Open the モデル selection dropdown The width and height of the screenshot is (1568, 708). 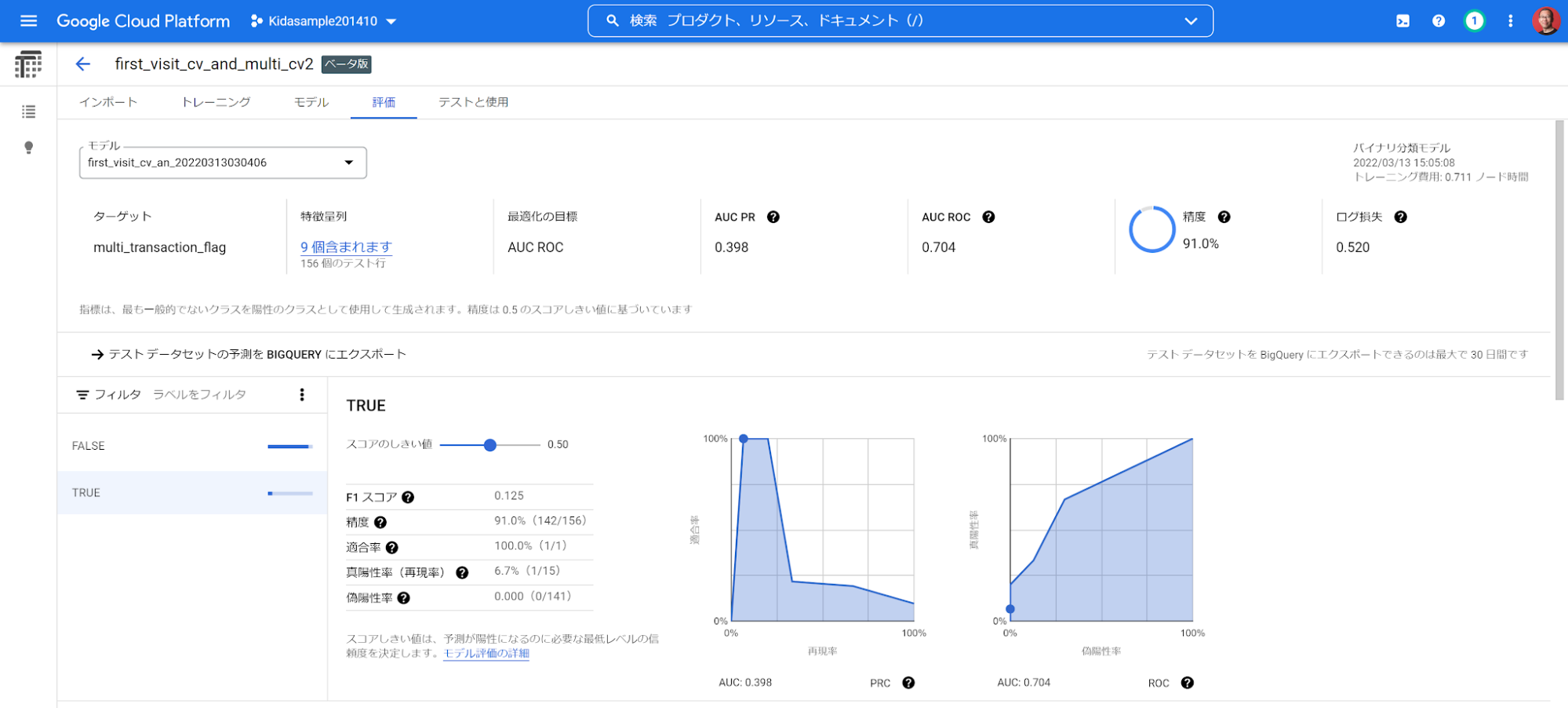(223, 162)
